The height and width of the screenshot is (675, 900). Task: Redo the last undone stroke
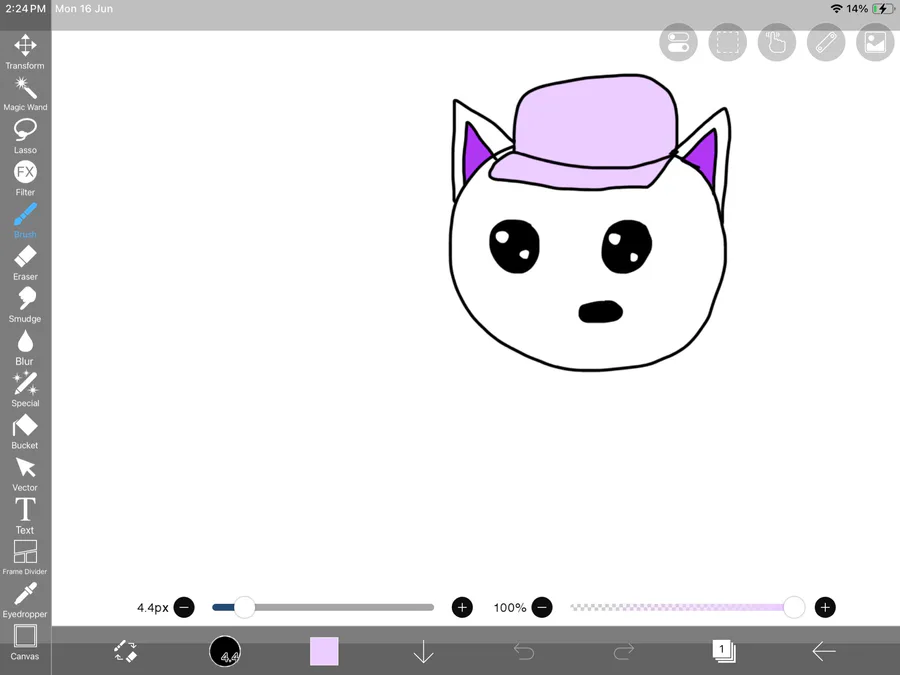[x=624, y=651]
